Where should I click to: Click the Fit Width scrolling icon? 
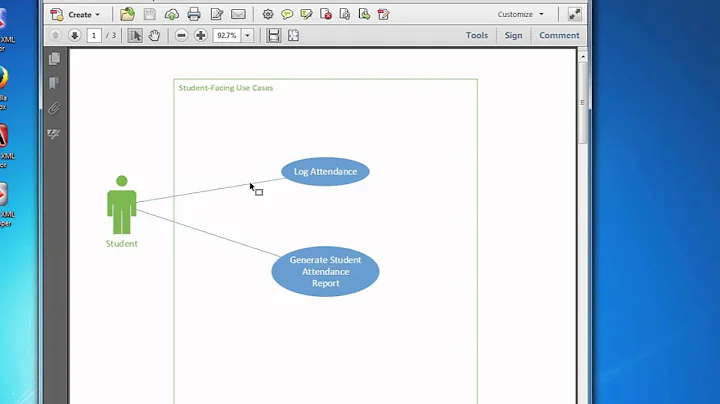274,35
